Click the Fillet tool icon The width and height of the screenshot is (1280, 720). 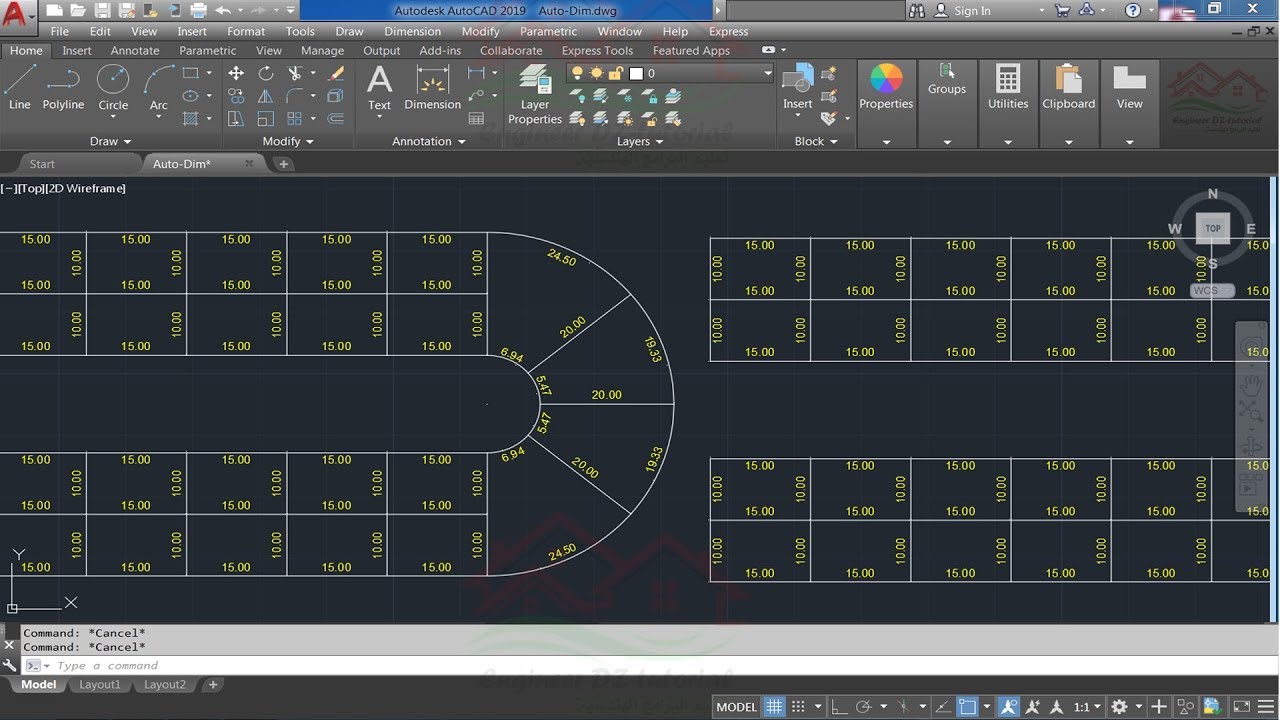295,96
